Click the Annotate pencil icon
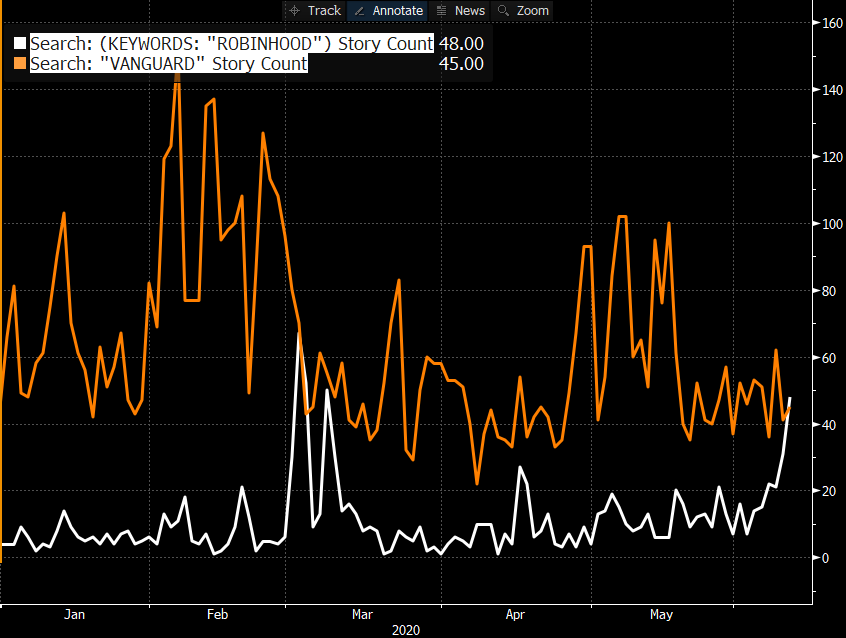Image resolution: width=846 pixels, height=638 pixels. coord(359,11)
